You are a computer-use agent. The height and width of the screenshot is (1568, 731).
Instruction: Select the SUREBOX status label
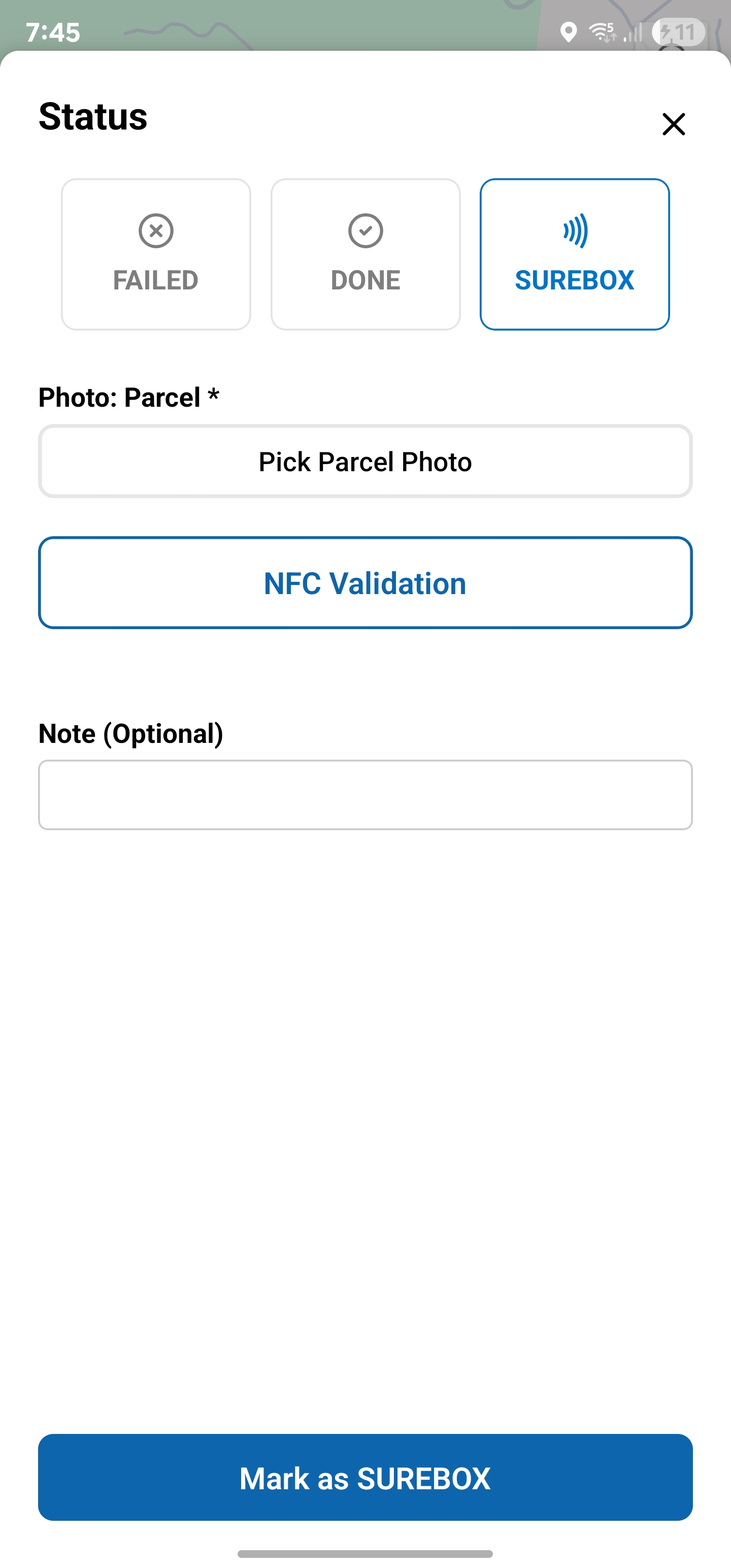575,280
